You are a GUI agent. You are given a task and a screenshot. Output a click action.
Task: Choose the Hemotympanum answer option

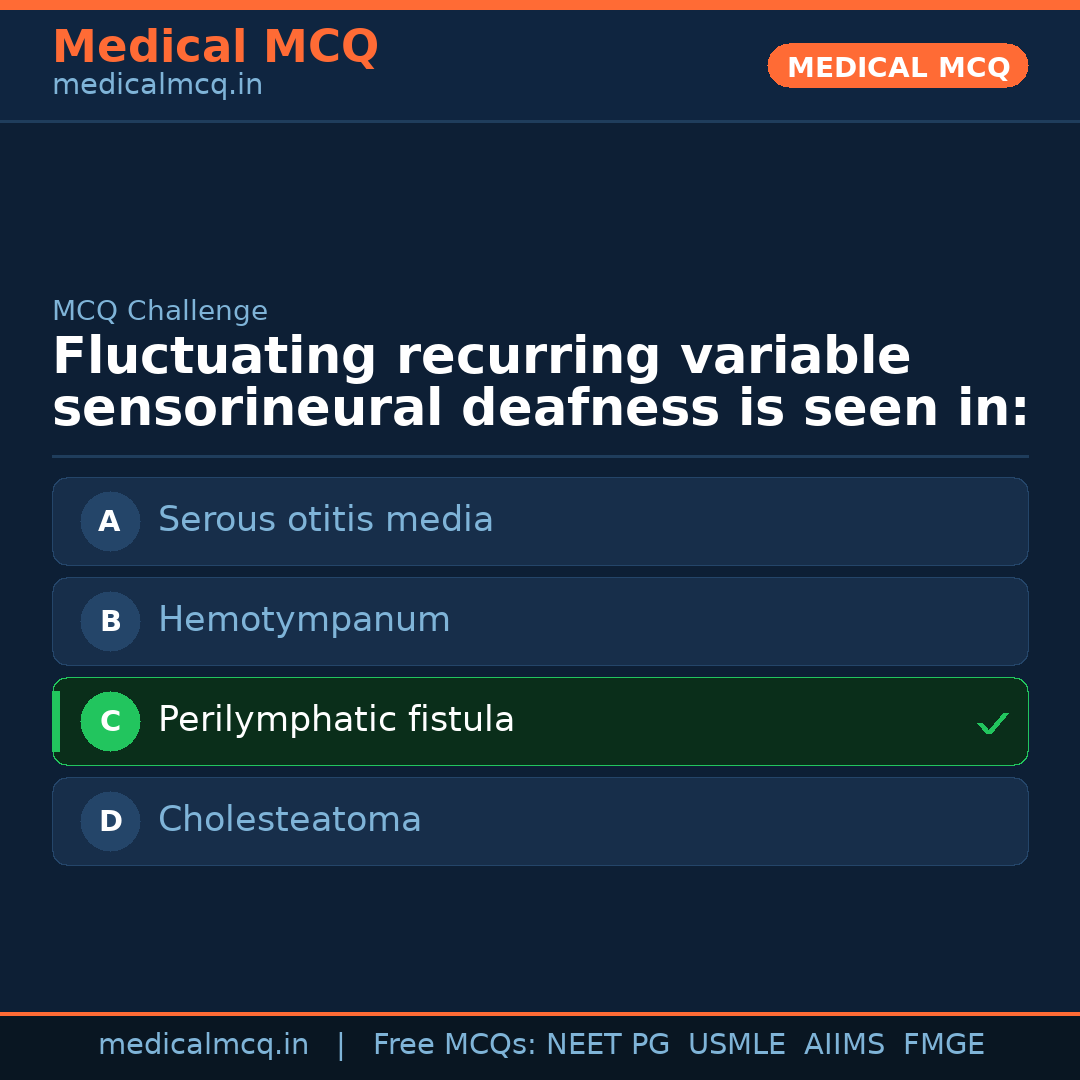pos(304,620)
